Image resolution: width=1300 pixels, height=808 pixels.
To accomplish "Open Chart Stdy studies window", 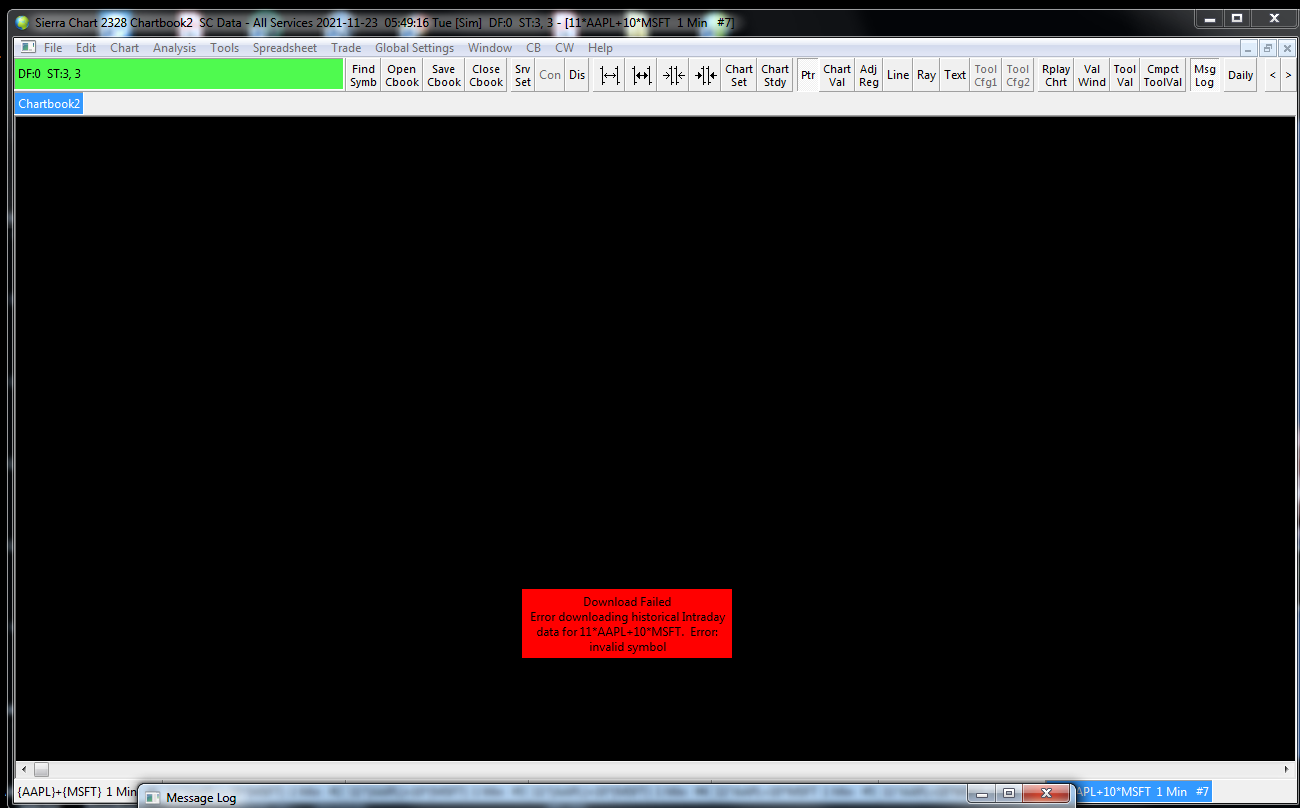I will (x=775, y=75).
